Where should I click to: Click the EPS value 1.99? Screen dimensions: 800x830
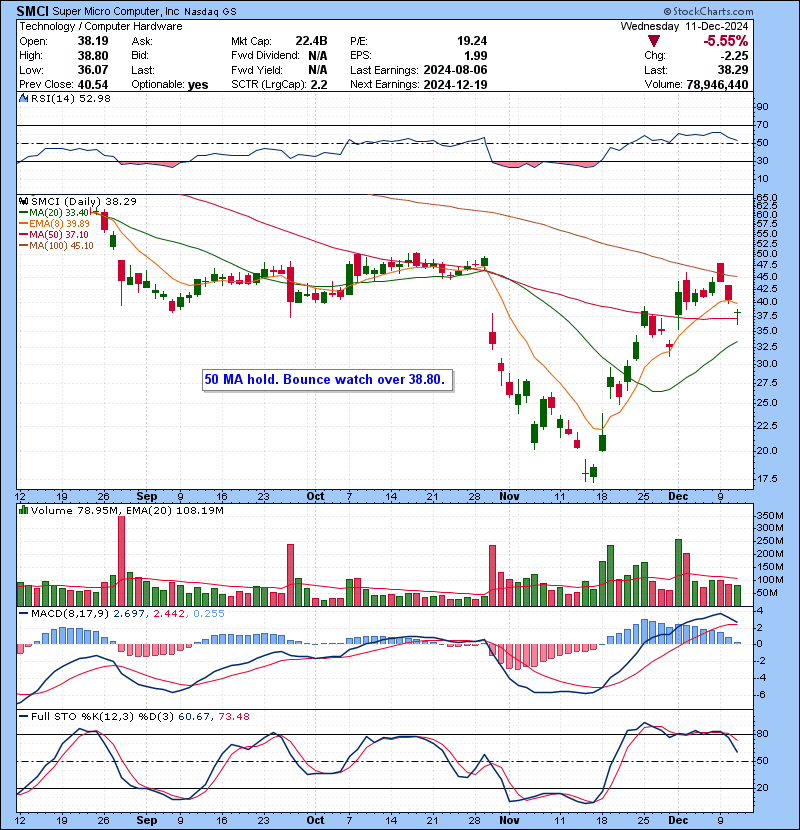pos(476,56)
